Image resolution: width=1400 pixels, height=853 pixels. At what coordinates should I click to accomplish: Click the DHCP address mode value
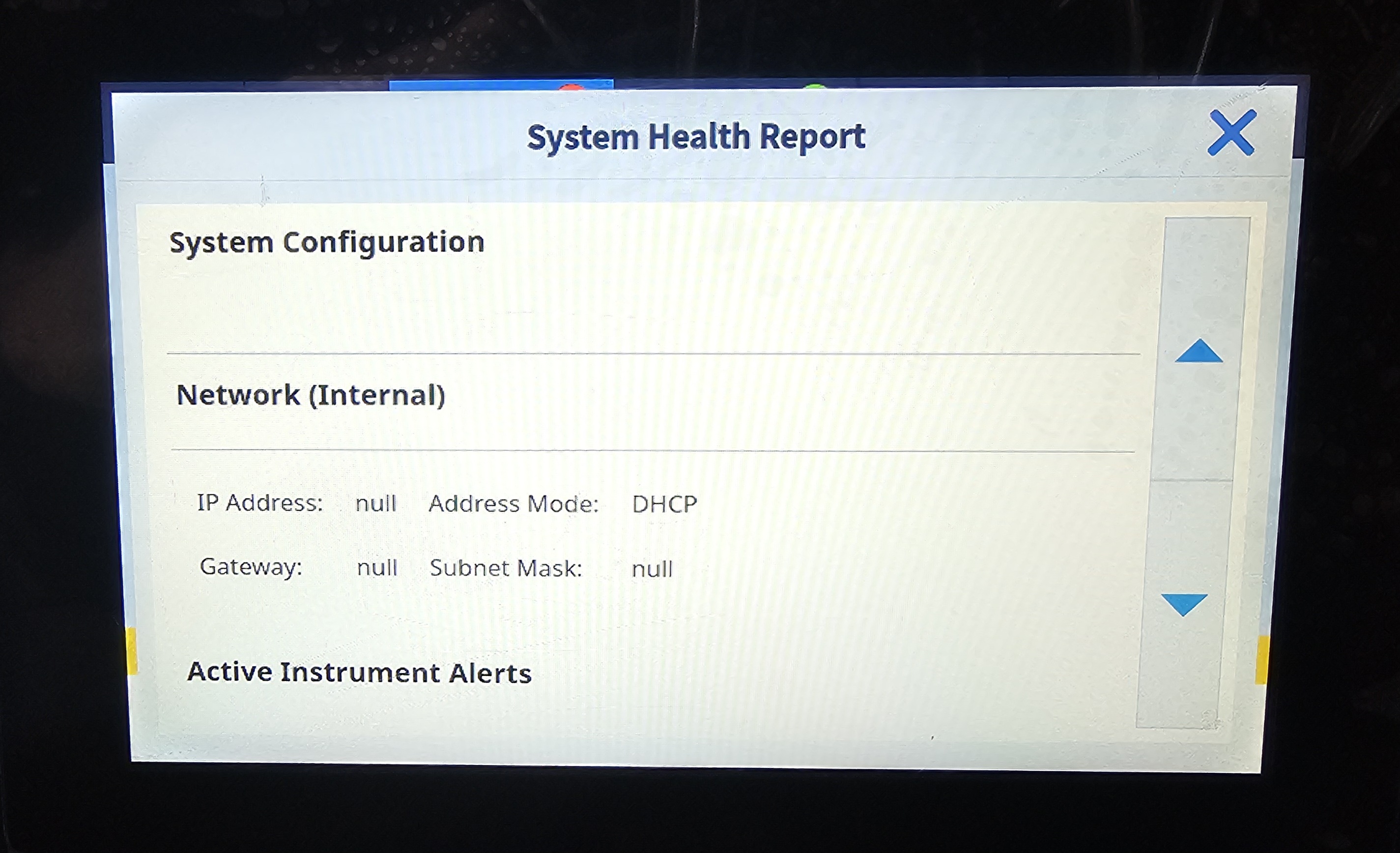coord(664,504)
